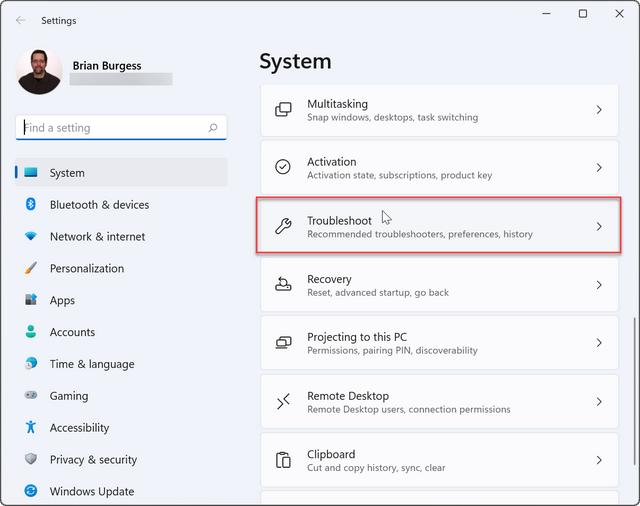Click 'Cut and copy history, sync, clear' text
Image resolution: width=640 pixels, height=506 pixels.
tap(376, 467)
